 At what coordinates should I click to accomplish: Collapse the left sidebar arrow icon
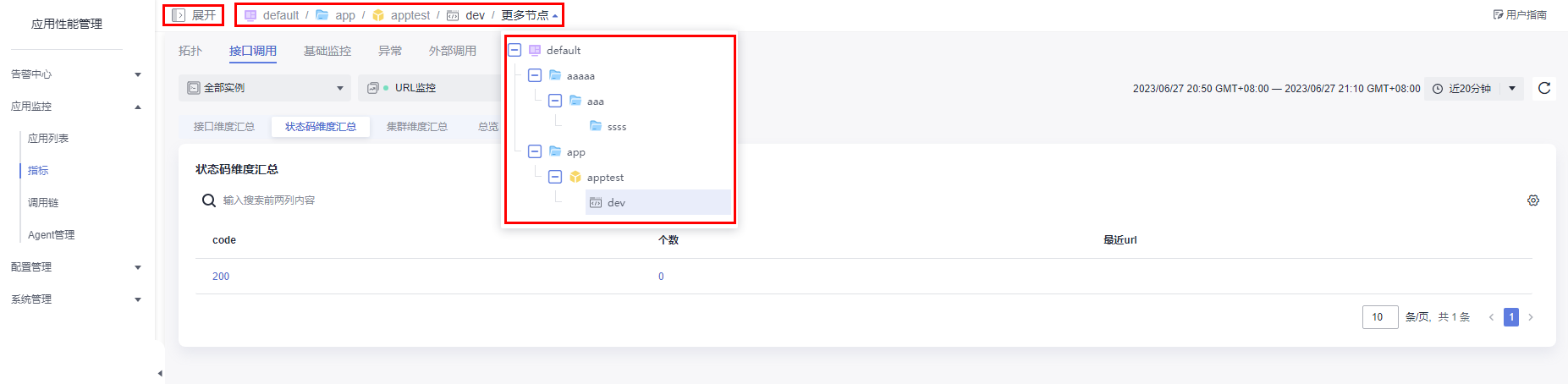(x=160, y=373)
